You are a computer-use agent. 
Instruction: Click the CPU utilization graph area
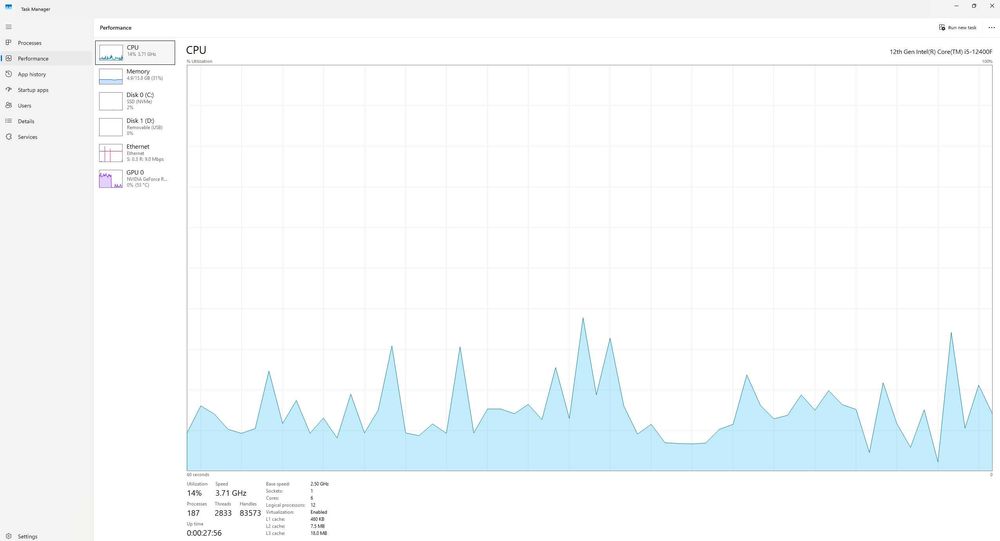pyautogui.click(x=589, y=268)
